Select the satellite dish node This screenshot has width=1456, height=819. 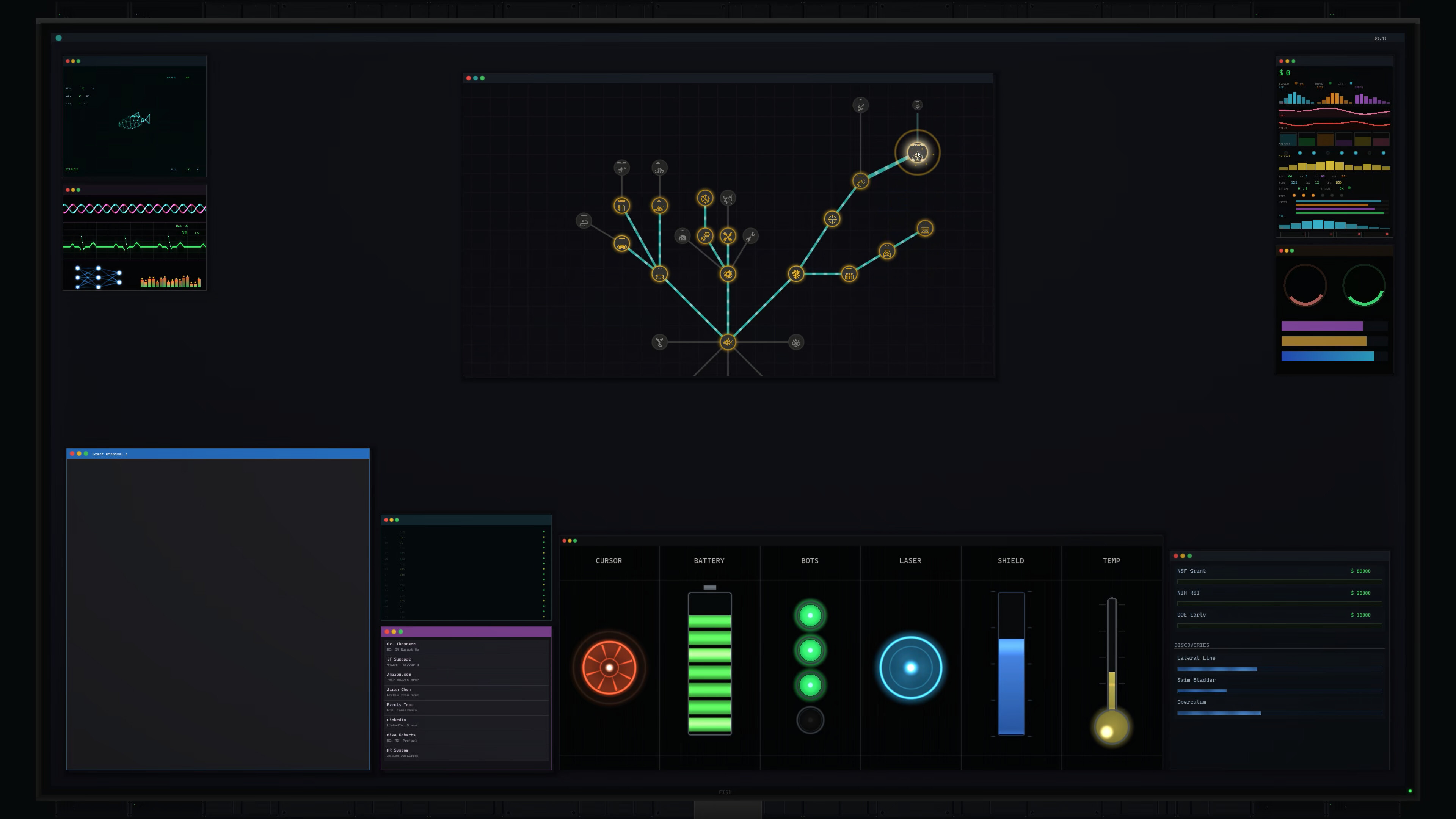point(861,105)
